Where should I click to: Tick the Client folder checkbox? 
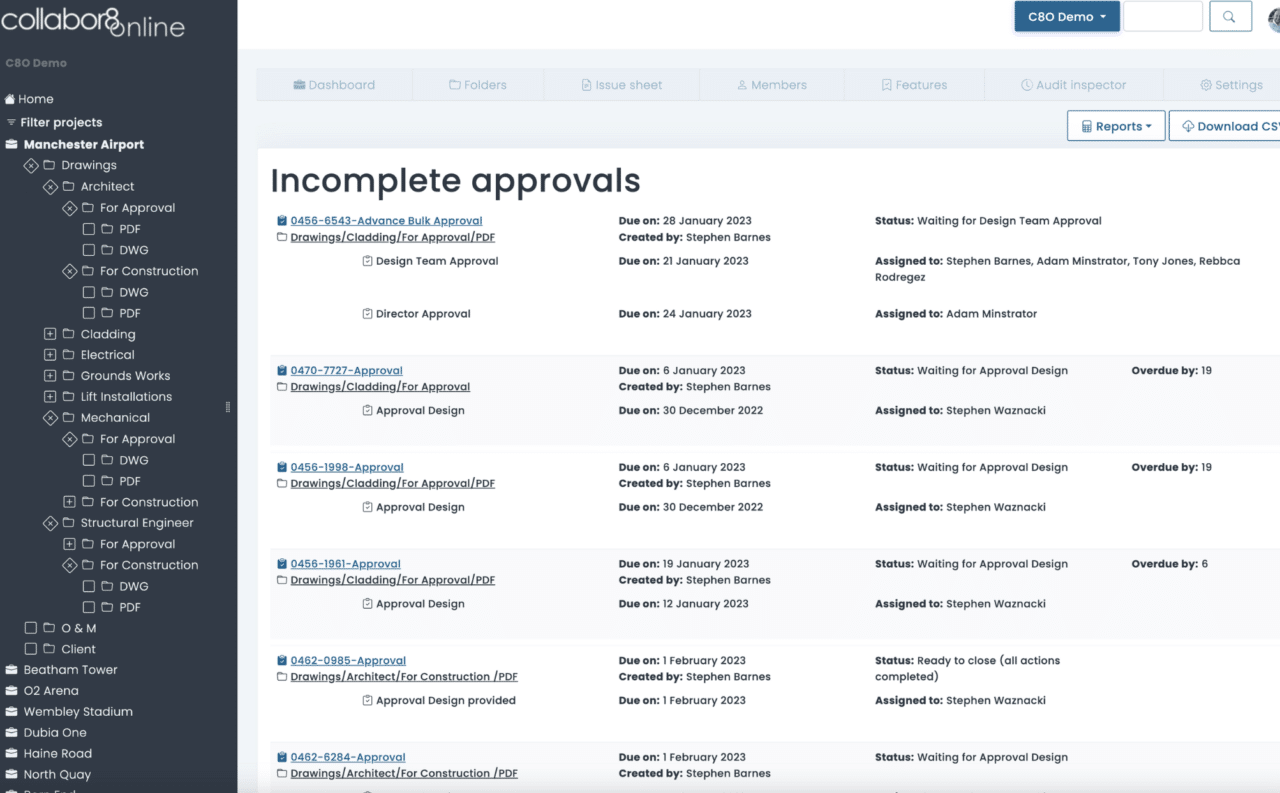(30, 648)
